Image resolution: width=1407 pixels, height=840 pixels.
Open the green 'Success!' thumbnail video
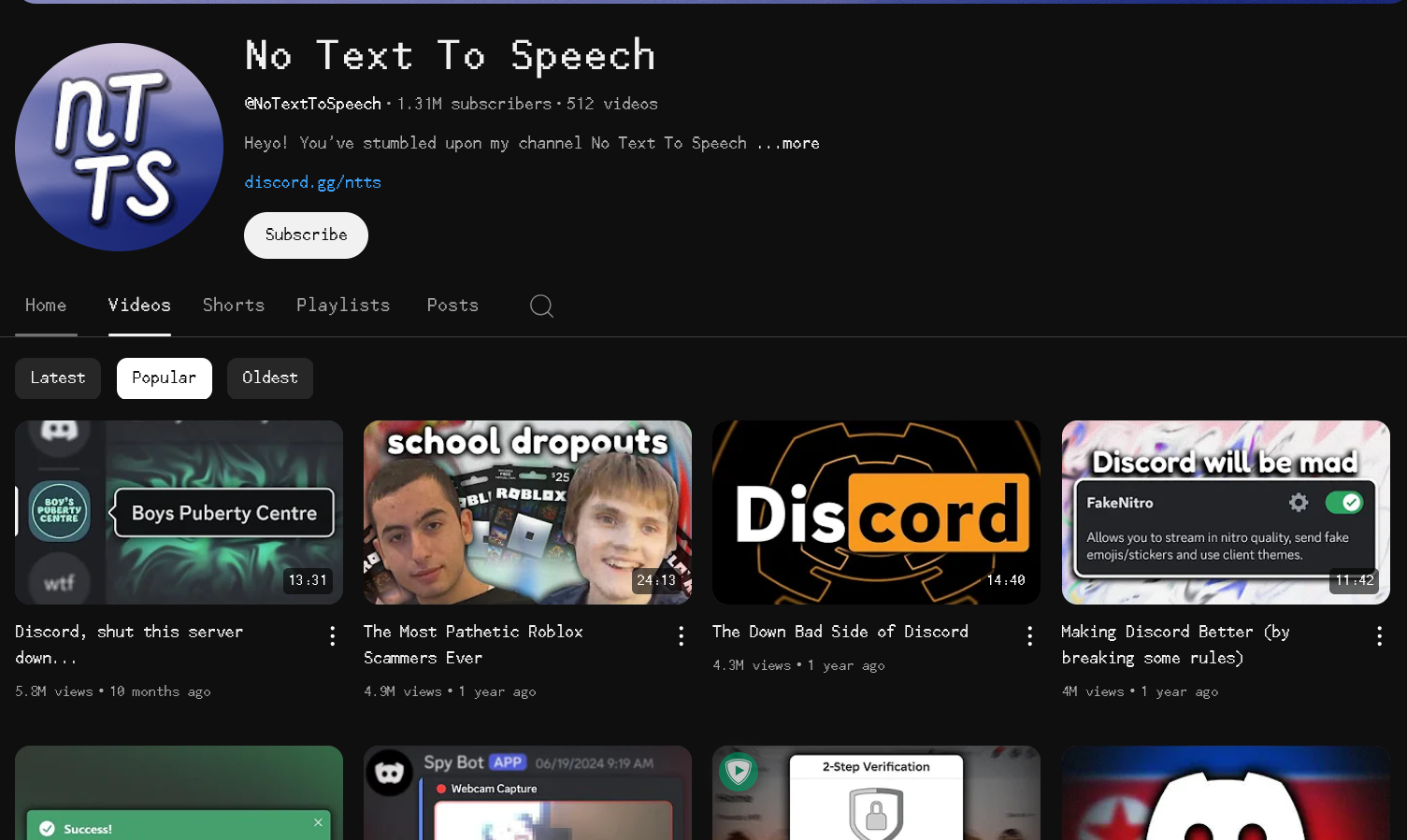click(179, 792)
